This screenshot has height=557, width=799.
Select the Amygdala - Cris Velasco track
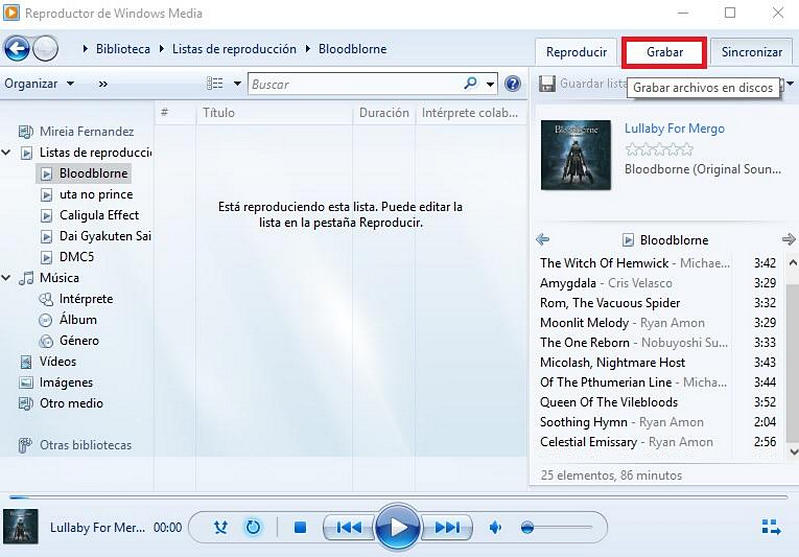coord(658,283)
